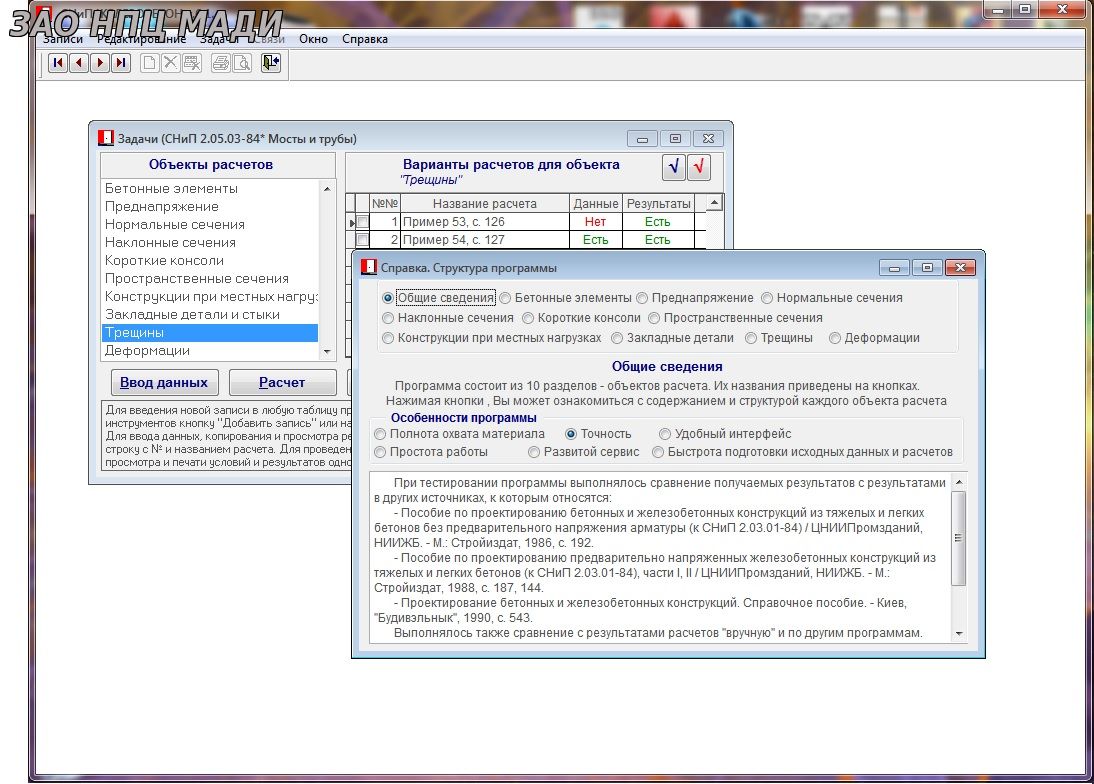Go to the previous record
Screen dimensions: 1094x784
click(79, 63)
